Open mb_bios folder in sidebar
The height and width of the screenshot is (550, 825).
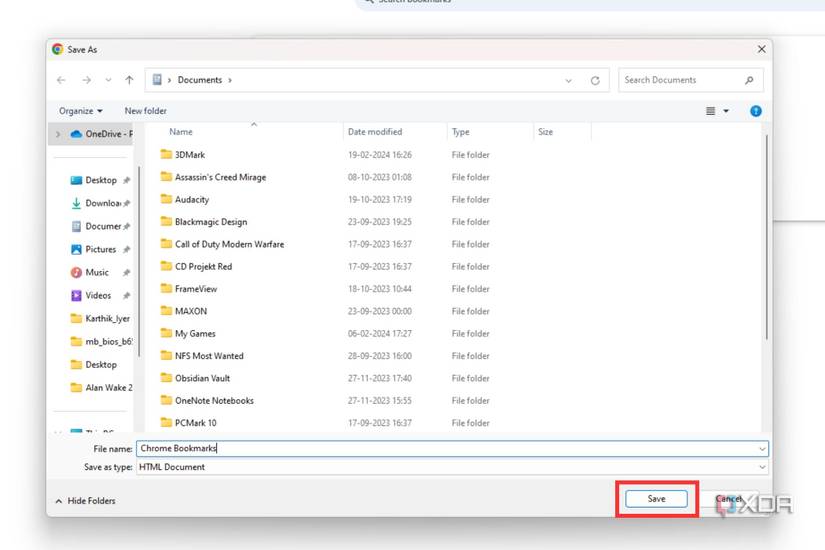pyautogui.click(x=101, y=342)
